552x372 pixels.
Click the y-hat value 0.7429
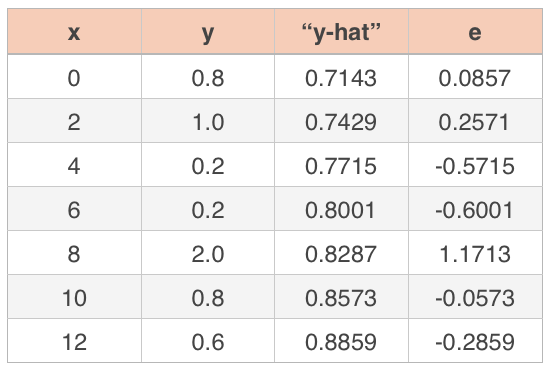click(x=341, y=121)
